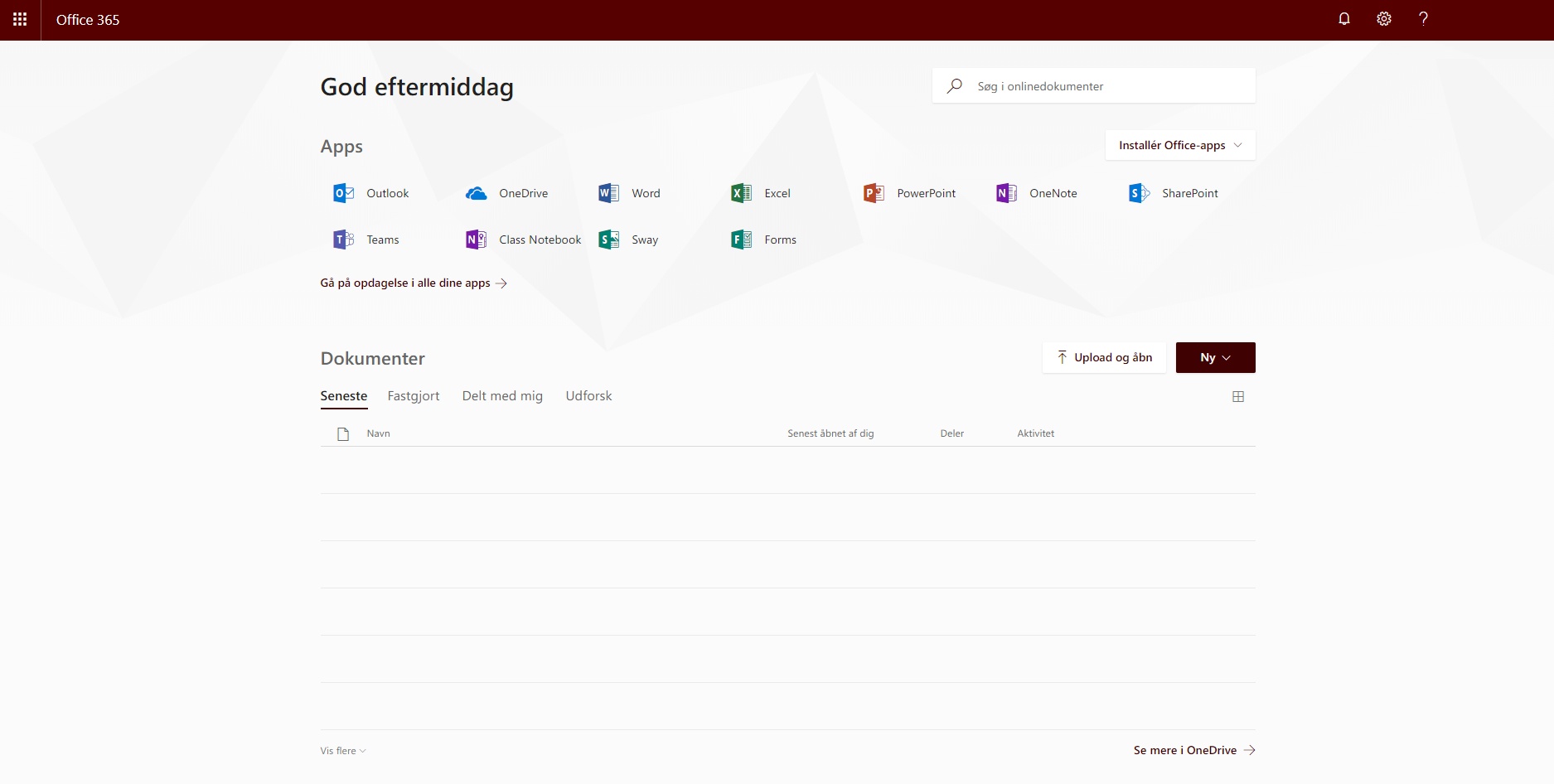Click the Aktivitet column header
Image resolution: width=1554 pixels, height=784 pixels.
click(1035, 433)
